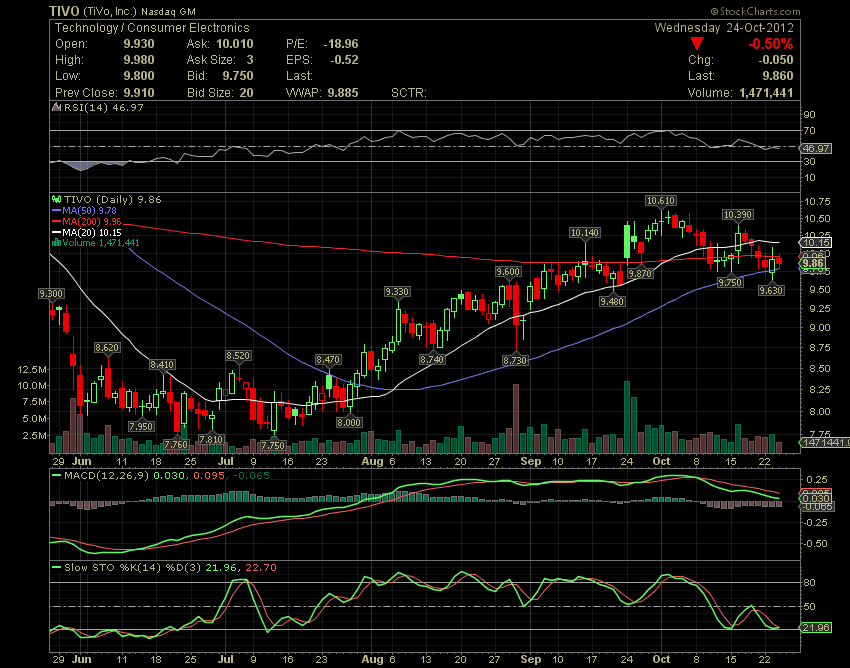Click the 10.610 peak price annotation
The width and height of the screenshot is (850, 668).
661,201
